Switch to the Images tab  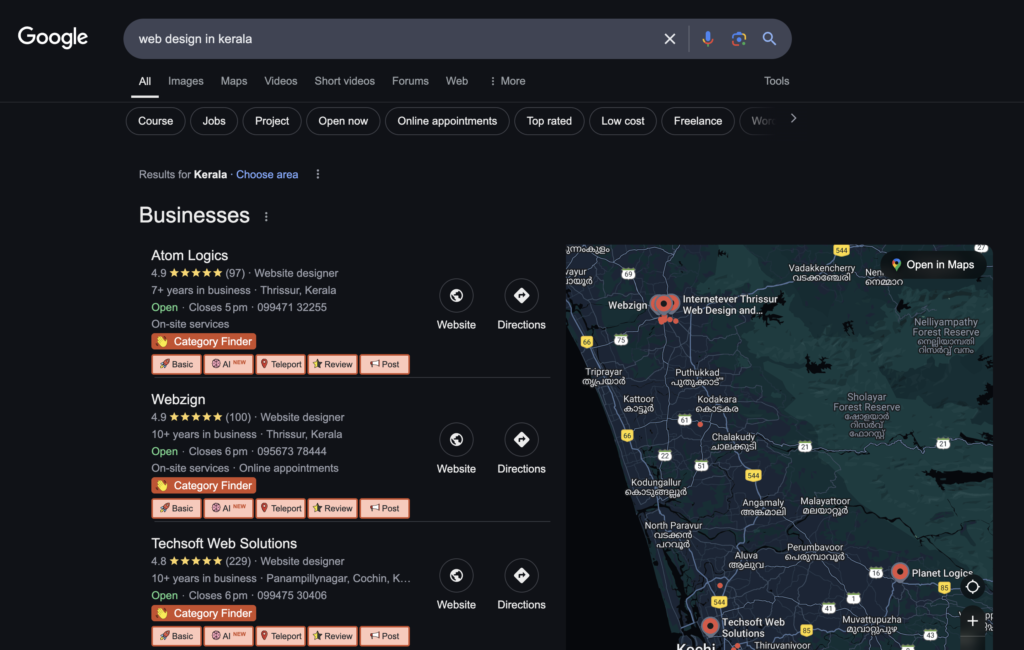point(185,81)
